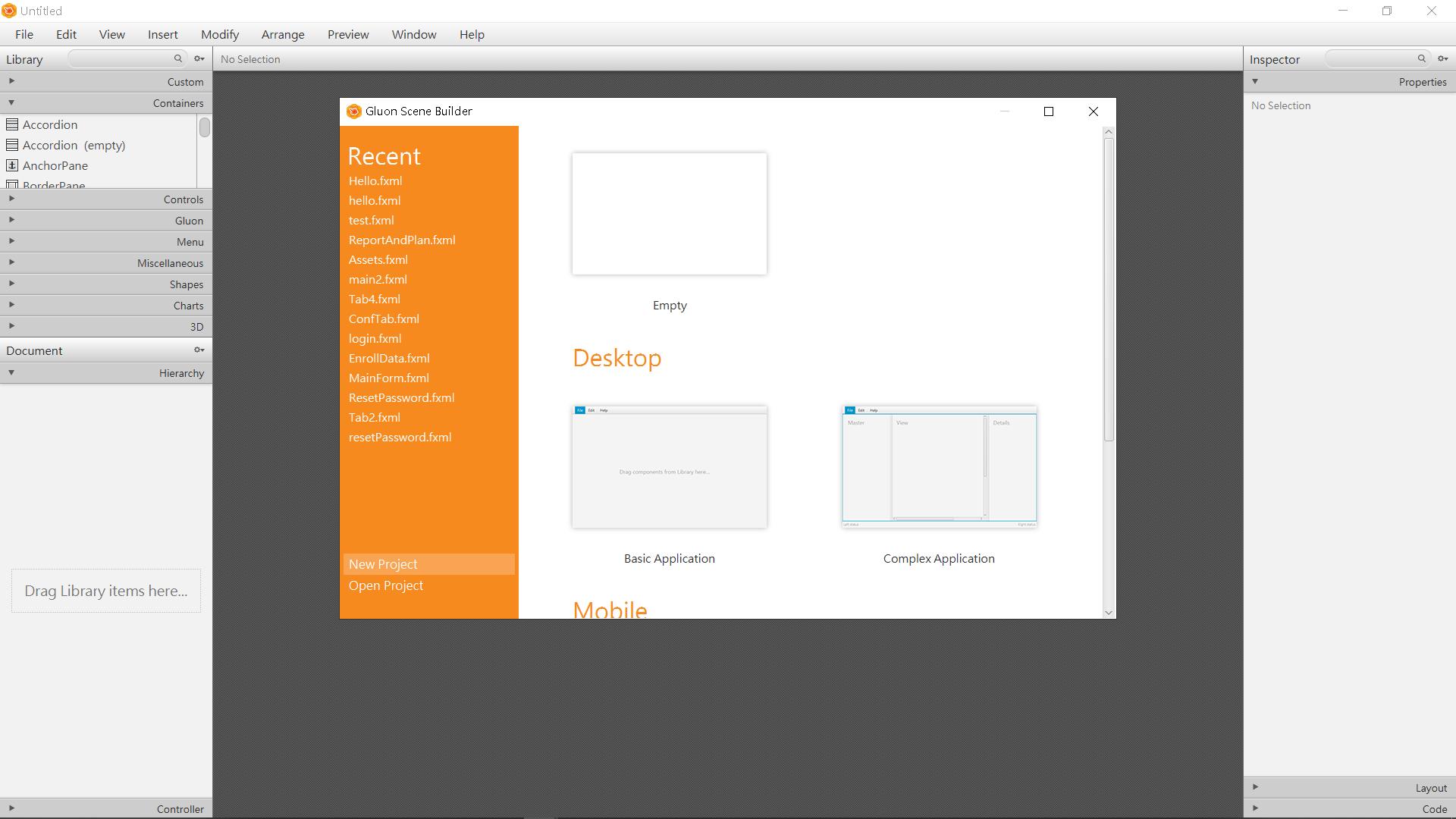The width and height of the screenshot is (1456, 819).
Task: Open recent file ReportAndPlan.fxml
Action: pos(402,240)
